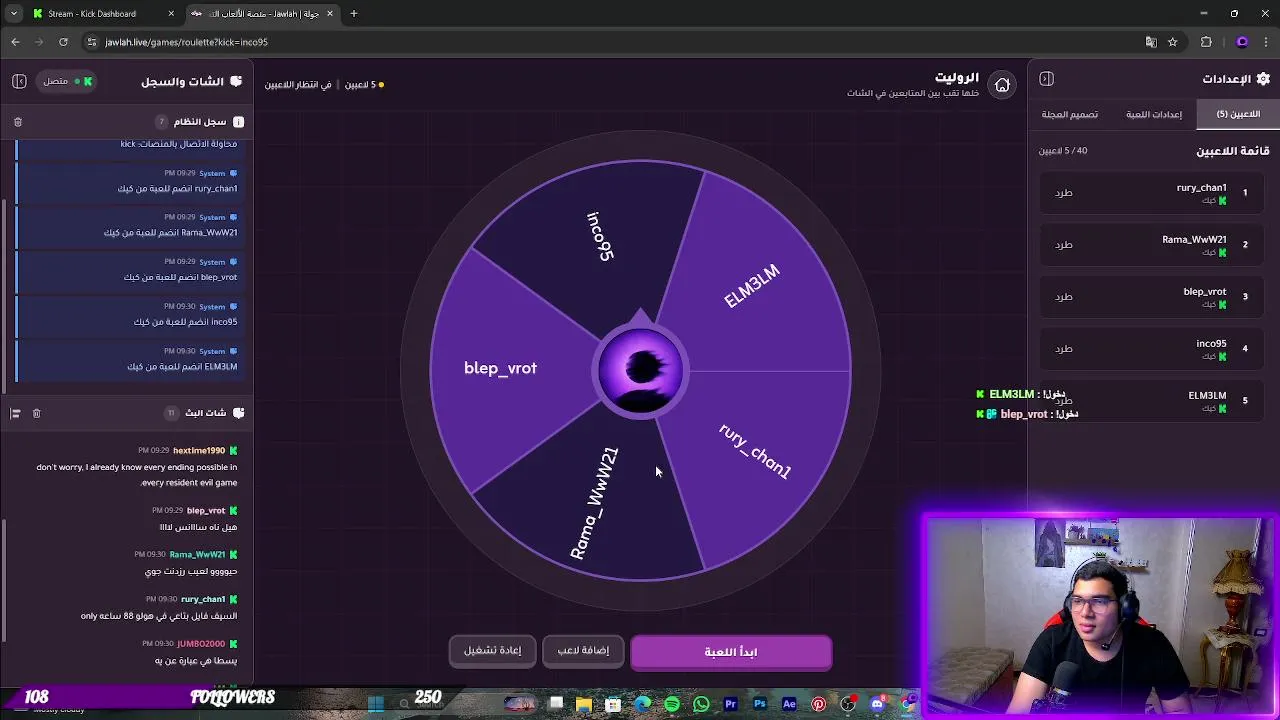Click the chat layout icon beside the trash
This screenshot has width=1280, height=720.
point(15,413)
